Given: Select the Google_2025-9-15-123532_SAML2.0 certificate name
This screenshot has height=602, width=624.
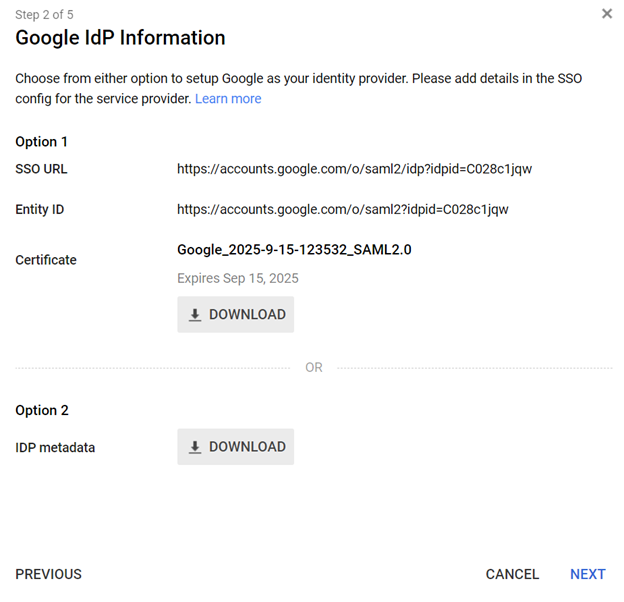Looking at the screenshot, I should (x=294, y=250).
